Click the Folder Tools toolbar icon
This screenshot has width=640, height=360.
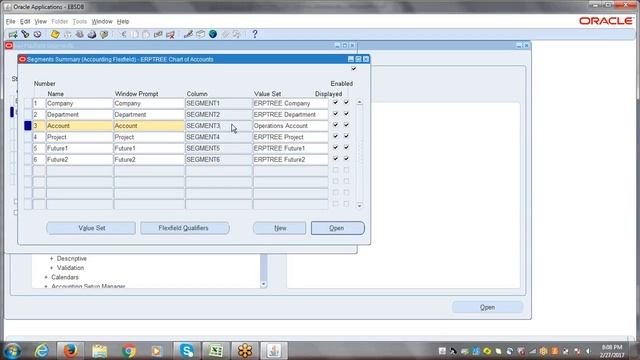coord(237,34)
